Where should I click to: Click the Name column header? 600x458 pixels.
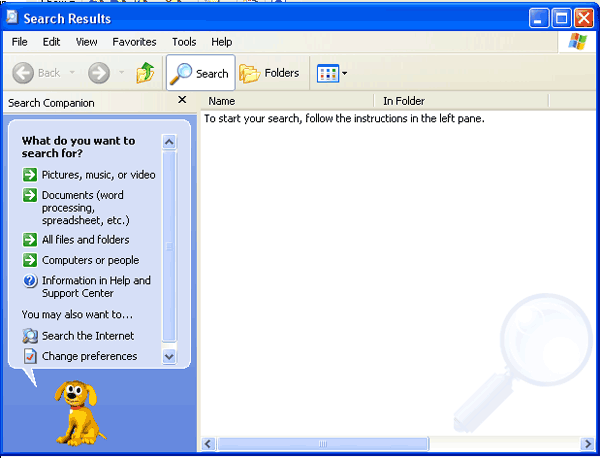coord(288,101)
